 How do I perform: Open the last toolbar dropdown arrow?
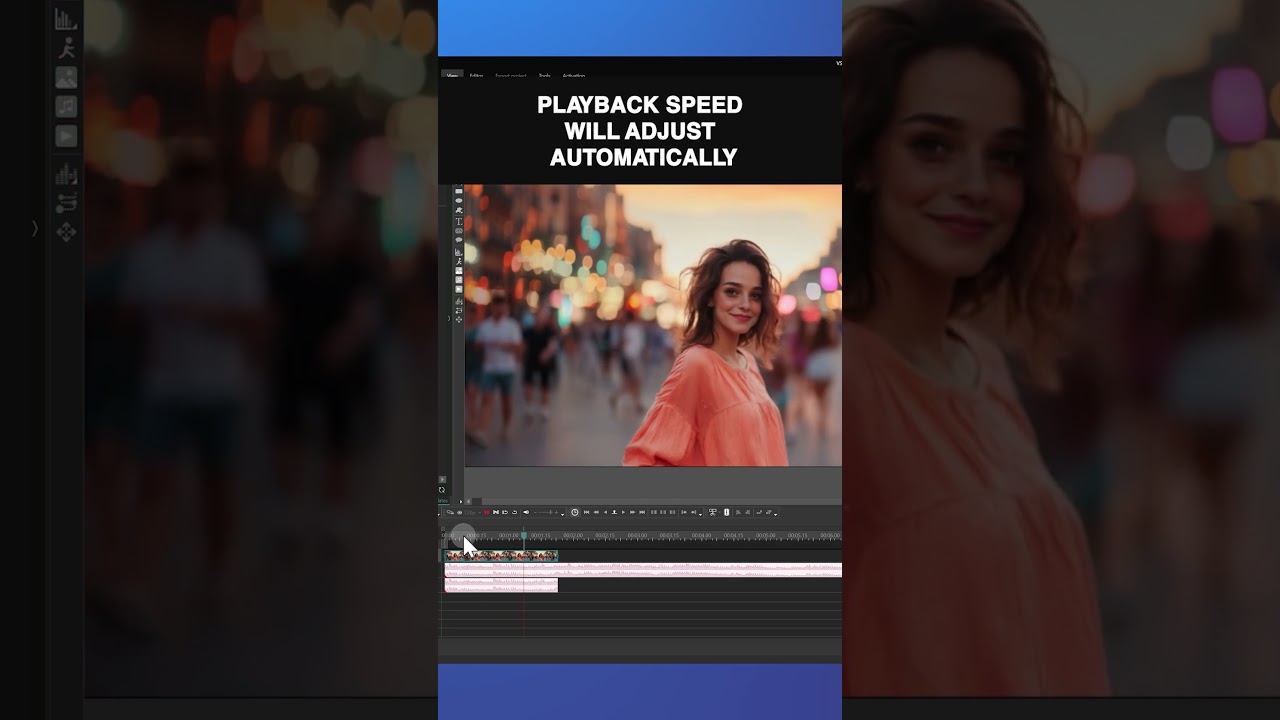click(x=775, y=514)
